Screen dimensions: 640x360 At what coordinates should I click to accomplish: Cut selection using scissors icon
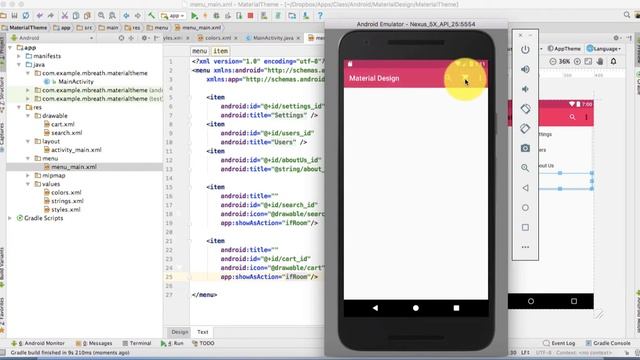(x=64, y=16)
